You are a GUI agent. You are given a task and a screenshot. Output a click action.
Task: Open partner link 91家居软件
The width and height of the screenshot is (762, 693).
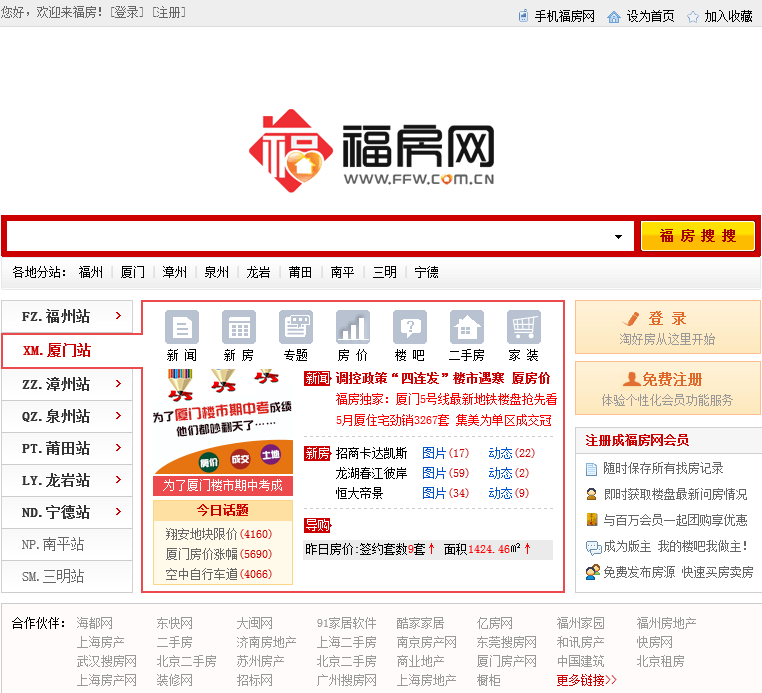[346, 623]
